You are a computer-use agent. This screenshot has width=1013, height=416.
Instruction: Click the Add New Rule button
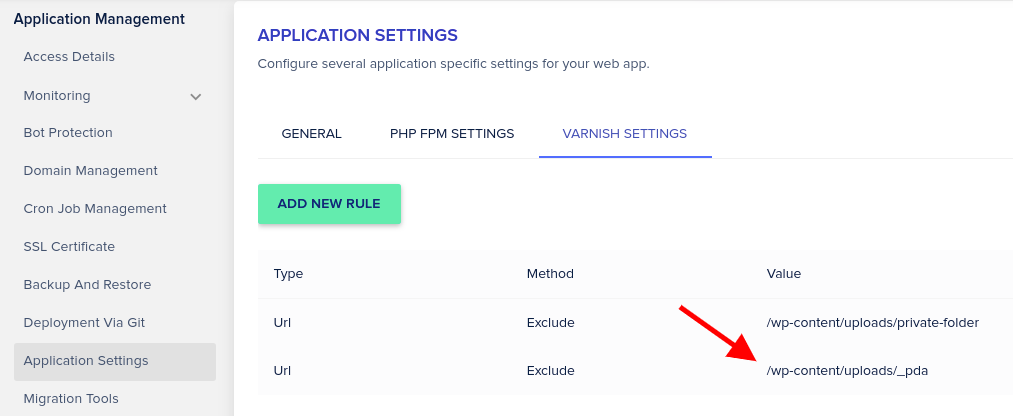[x=329, y=204]
